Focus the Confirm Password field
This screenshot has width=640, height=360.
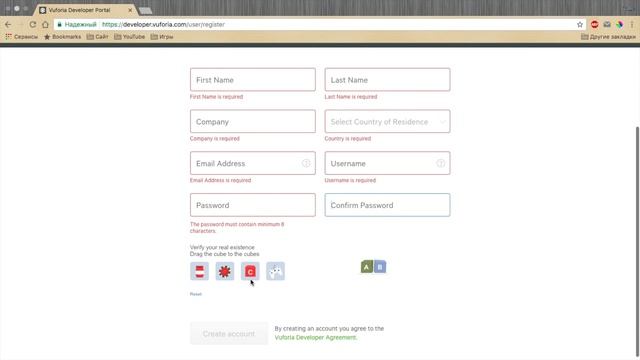[387, 205]
